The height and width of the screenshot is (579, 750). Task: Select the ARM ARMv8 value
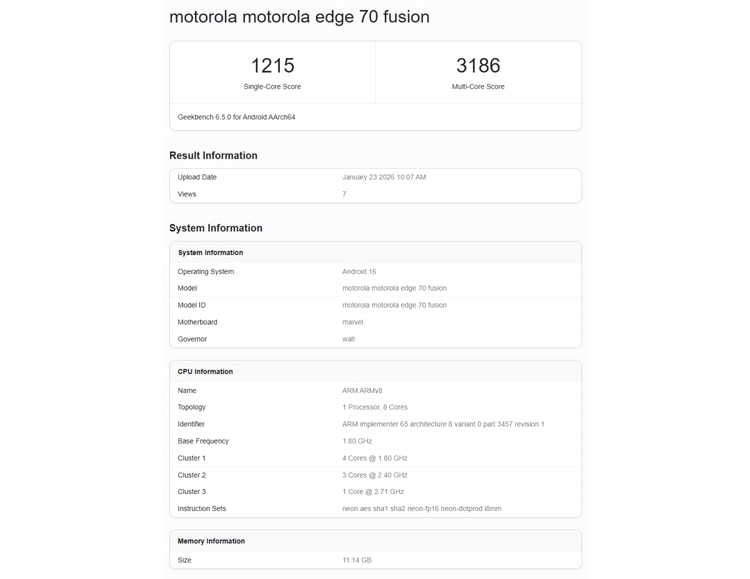(x=362, y=390)
